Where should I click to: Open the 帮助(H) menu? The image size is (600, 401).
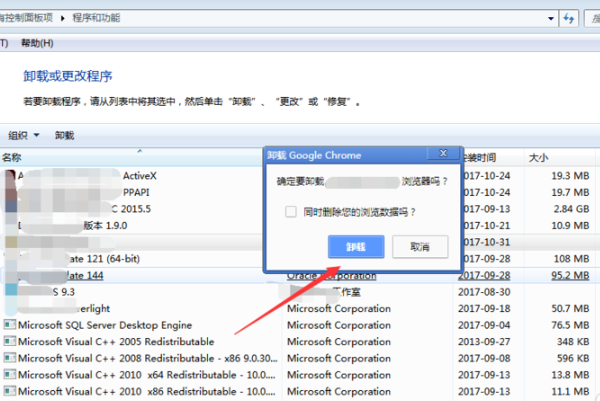pos(37,43)
